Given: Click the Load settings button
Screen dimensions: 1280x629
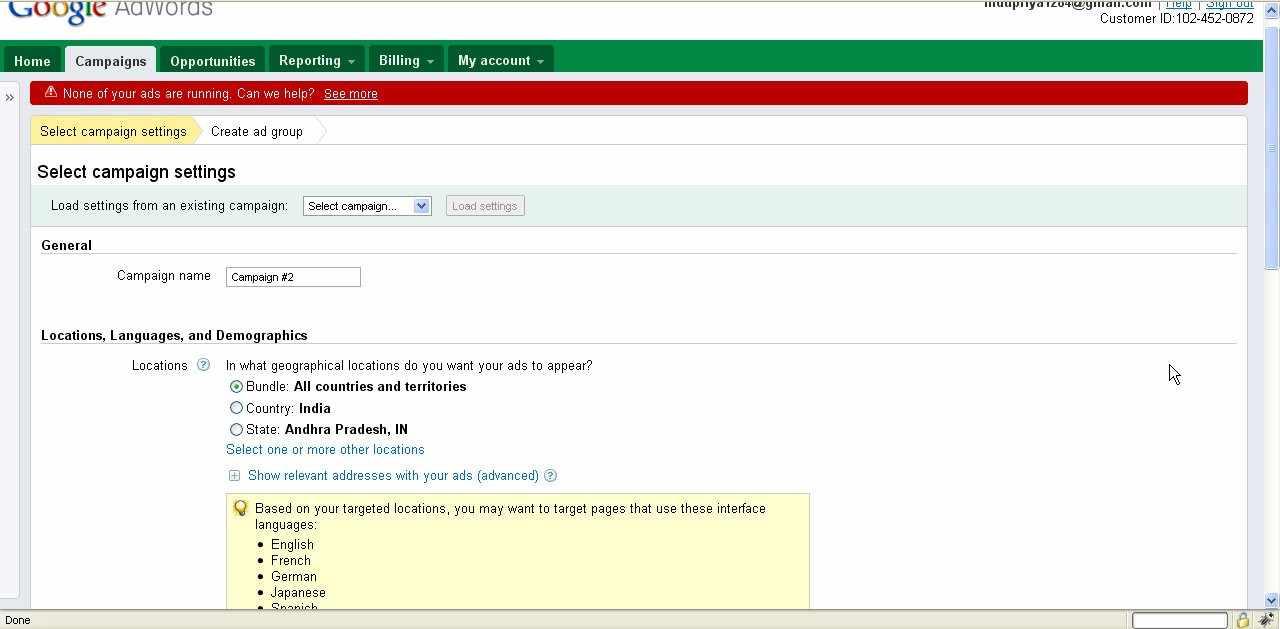Looking at the screenshot, I should pos(484,206).
